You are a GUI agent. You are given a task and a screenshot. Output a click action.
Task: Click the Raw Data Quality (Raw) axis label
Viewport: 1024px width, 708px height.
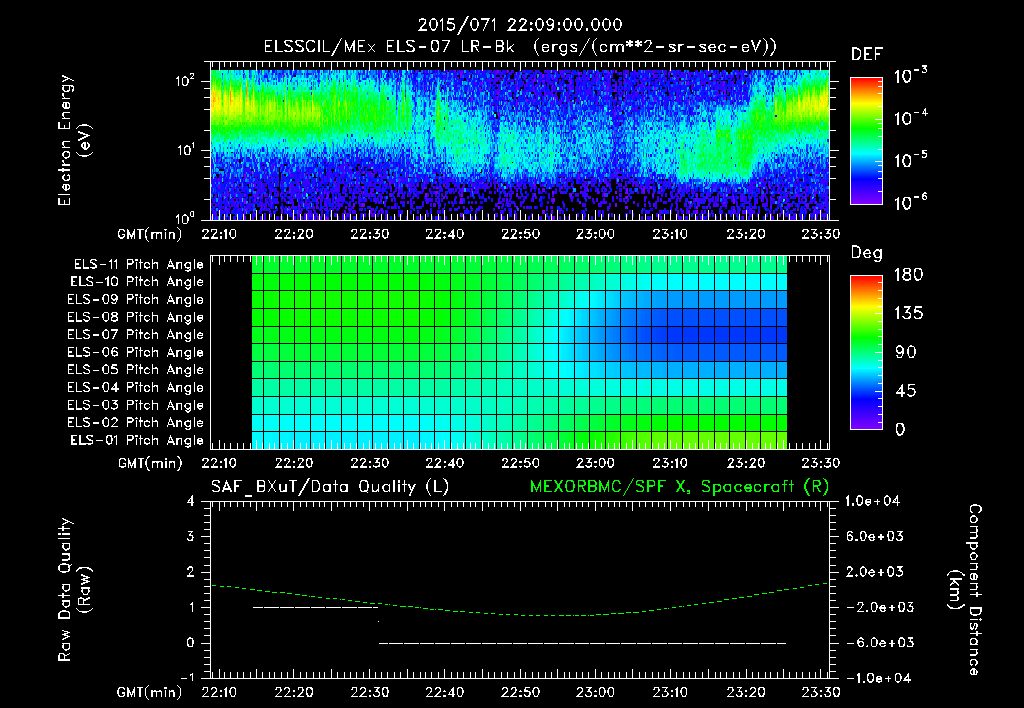tap(74, 589)
